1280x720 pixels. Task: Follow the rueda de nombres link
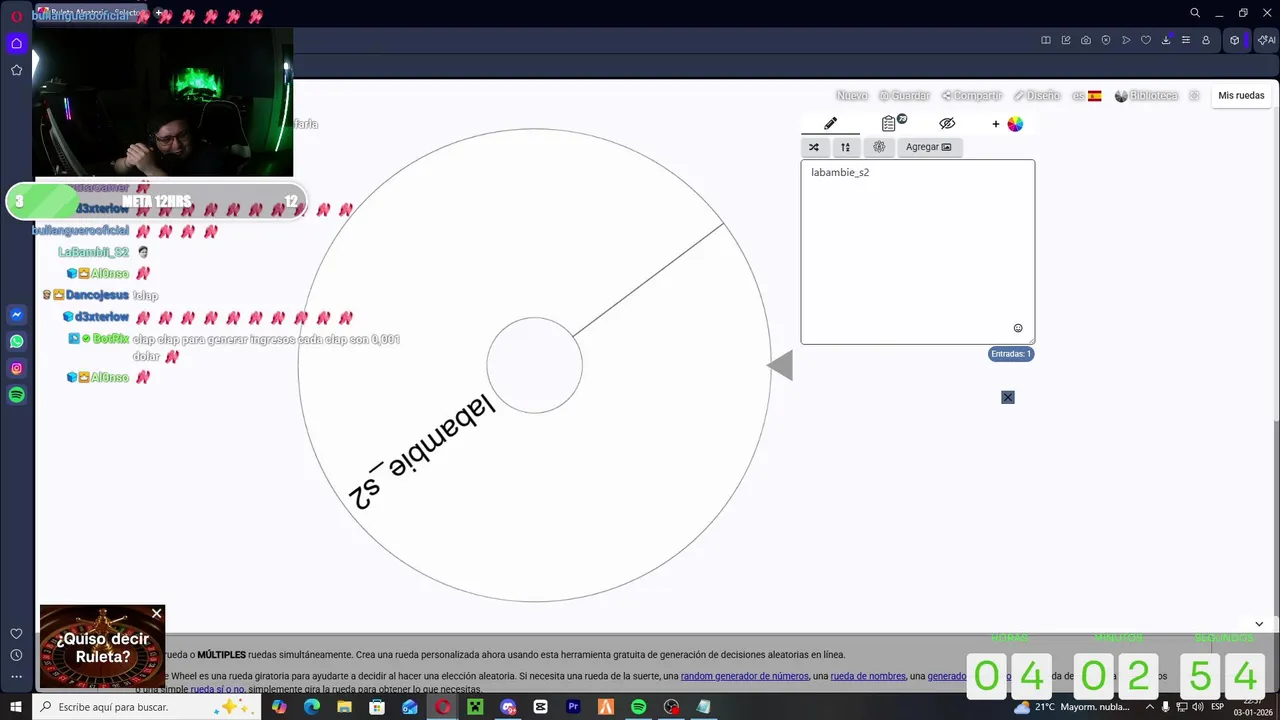(x=868, y=676)
